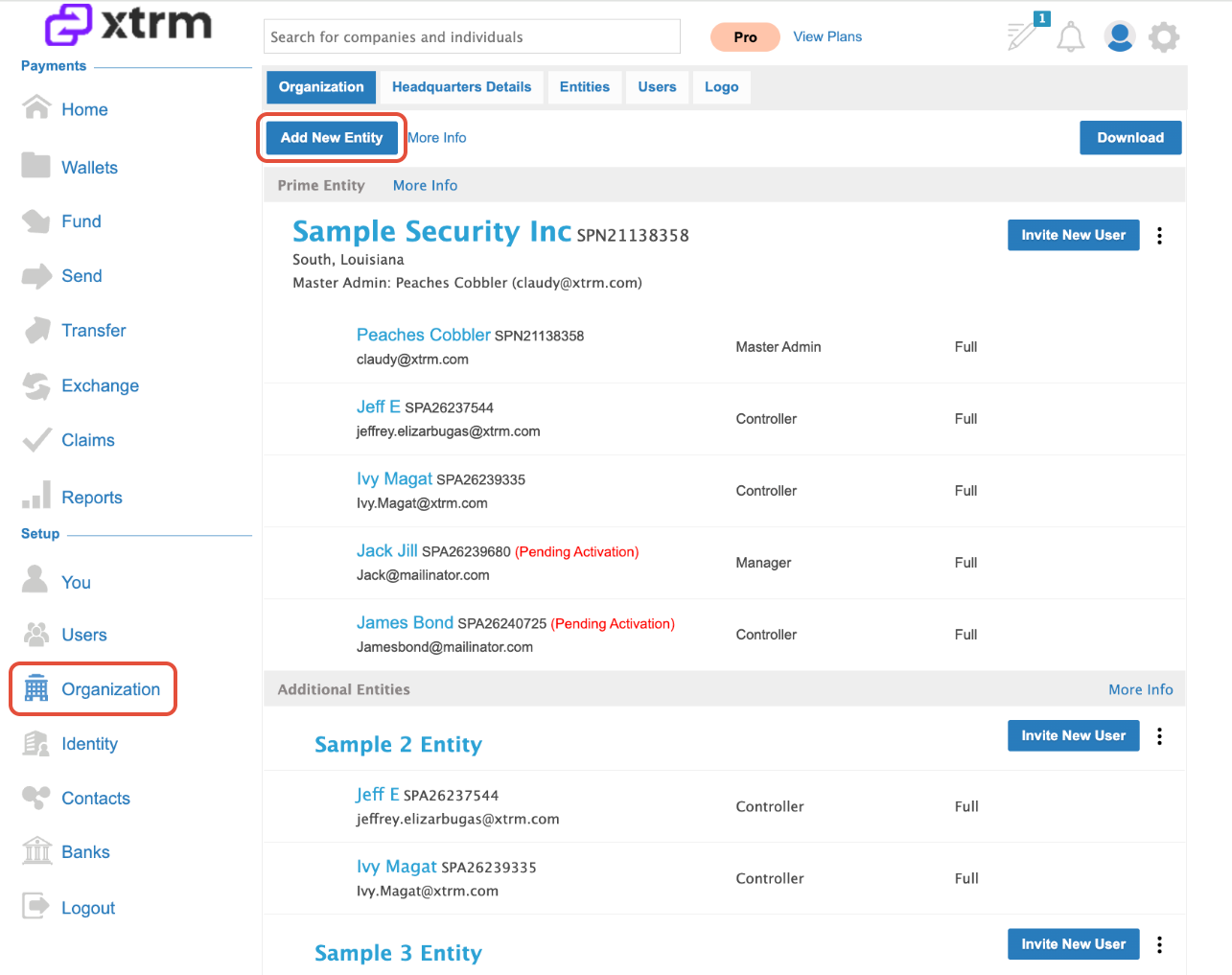Select the Logout sidebar link
Viewport: 1232px width, 975px height.
(88, 908)
